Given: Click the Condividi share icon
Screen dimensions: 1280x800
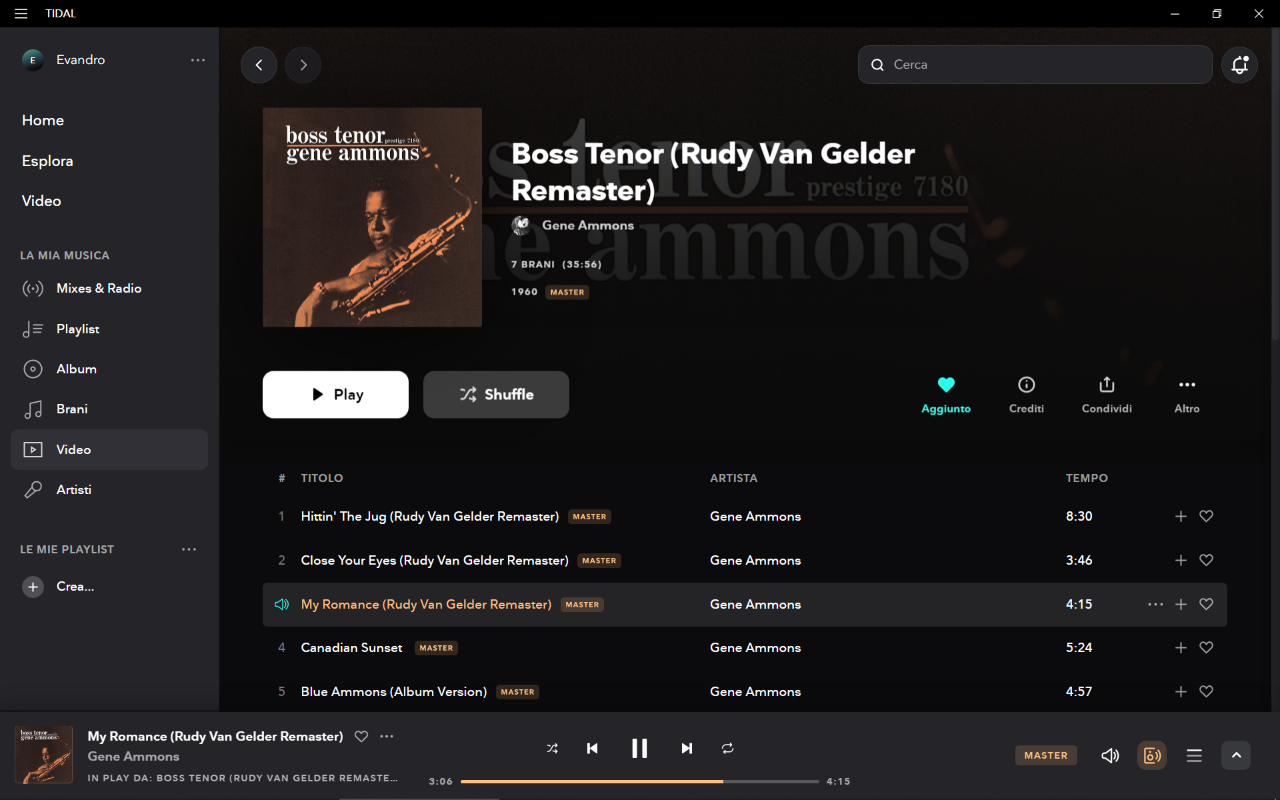Looking at the screenshot, I should (1106, 385).
